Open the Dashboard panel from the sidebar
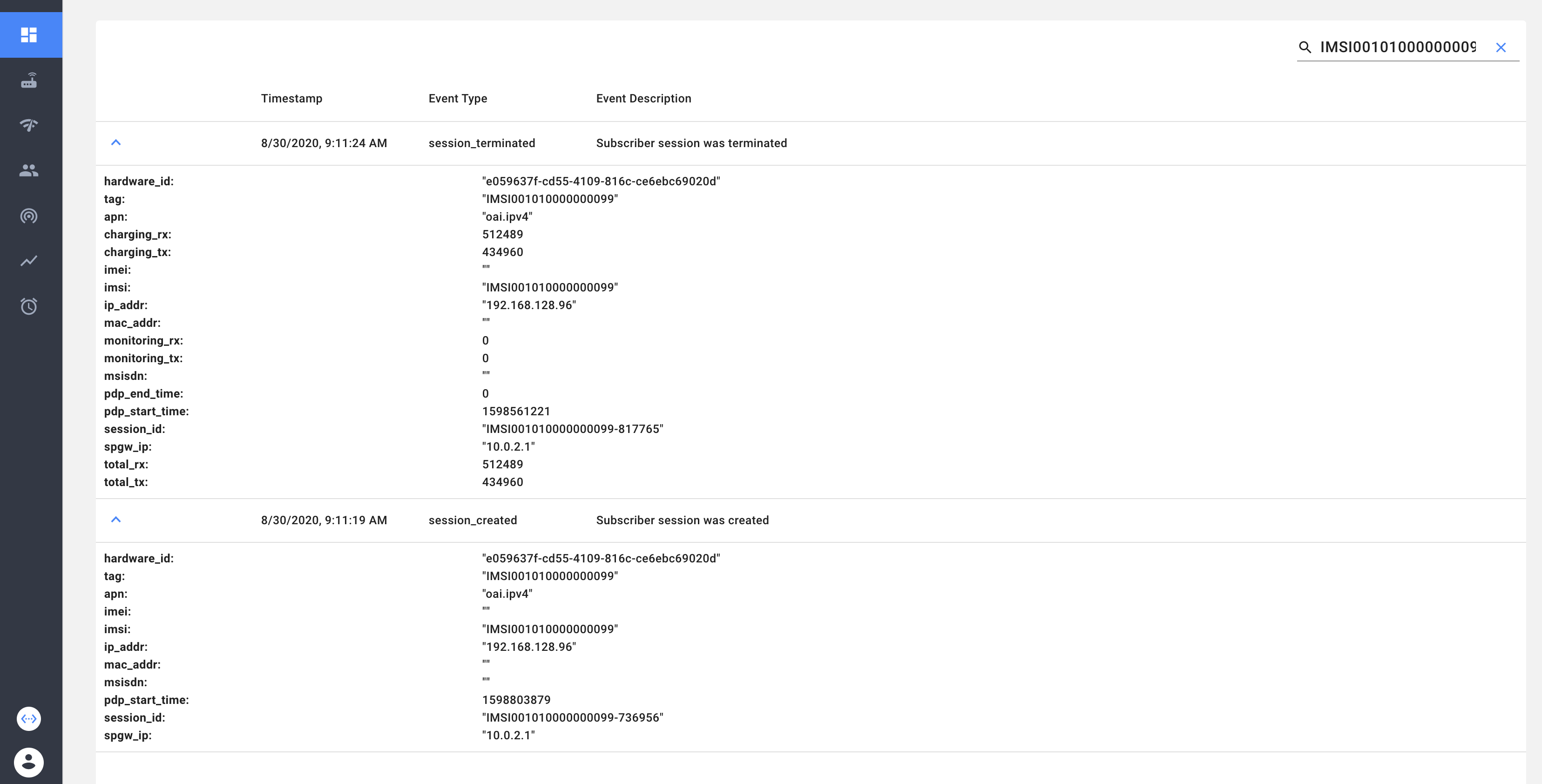The height and width of the screenshot is (784, 1542). [x=29, y=35]
